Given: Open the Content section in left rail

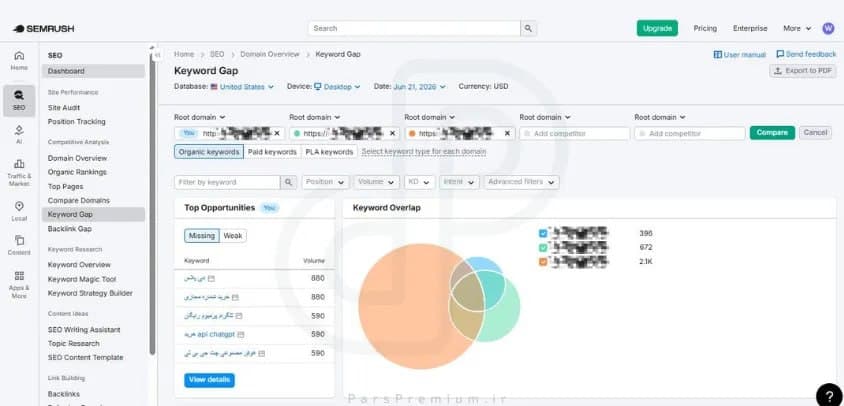Looking at the screenshot, I should [19, 245].
